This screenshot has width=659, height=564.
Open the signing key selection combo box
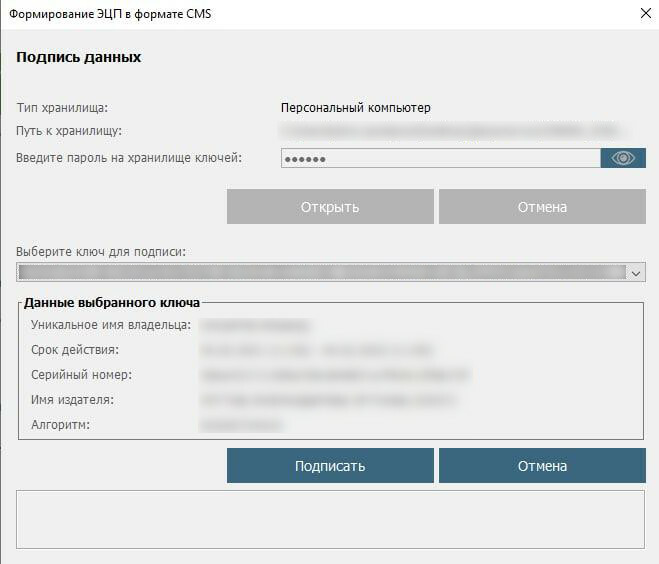[x=320, y=272]
